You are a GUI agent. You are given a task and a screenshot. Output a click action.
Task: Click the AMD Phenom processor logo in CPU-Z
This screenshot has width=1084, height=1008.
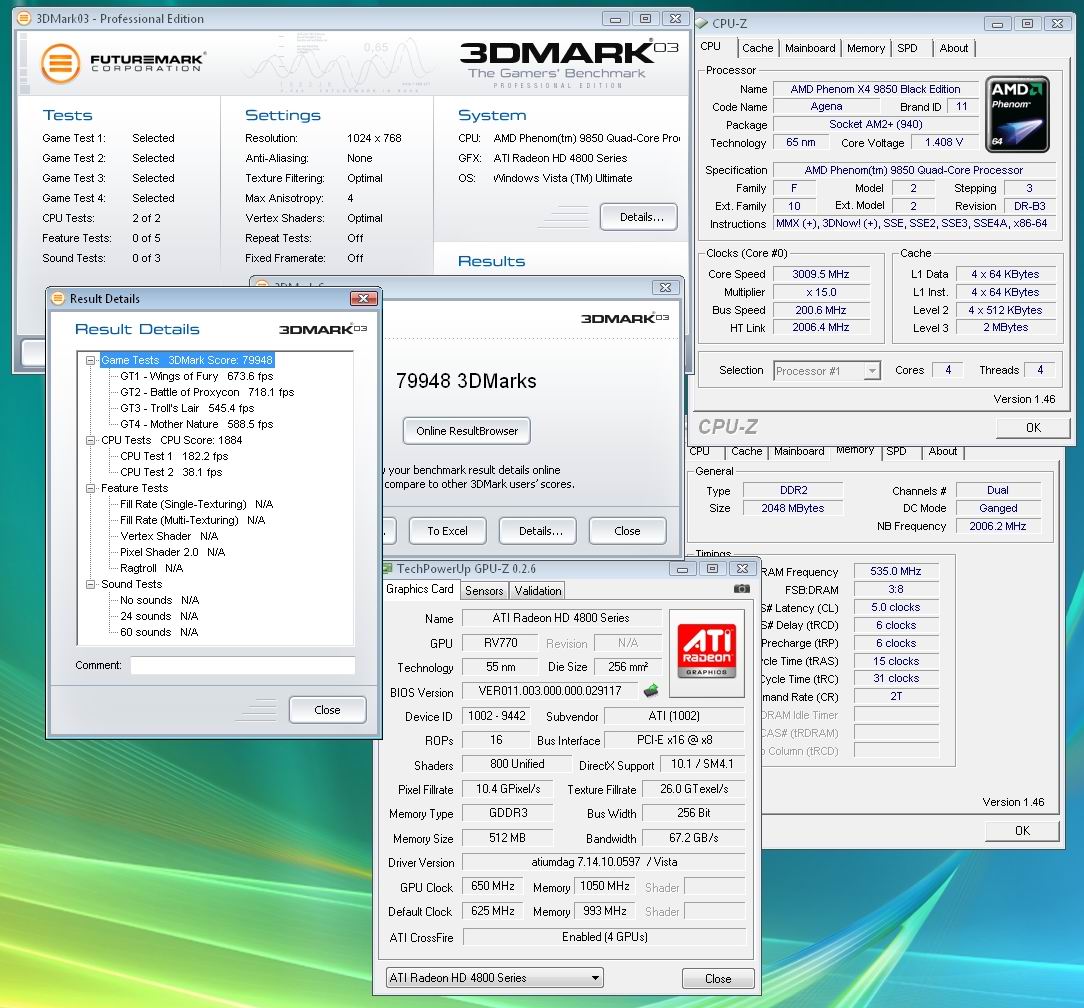[x=1016, y=114]
